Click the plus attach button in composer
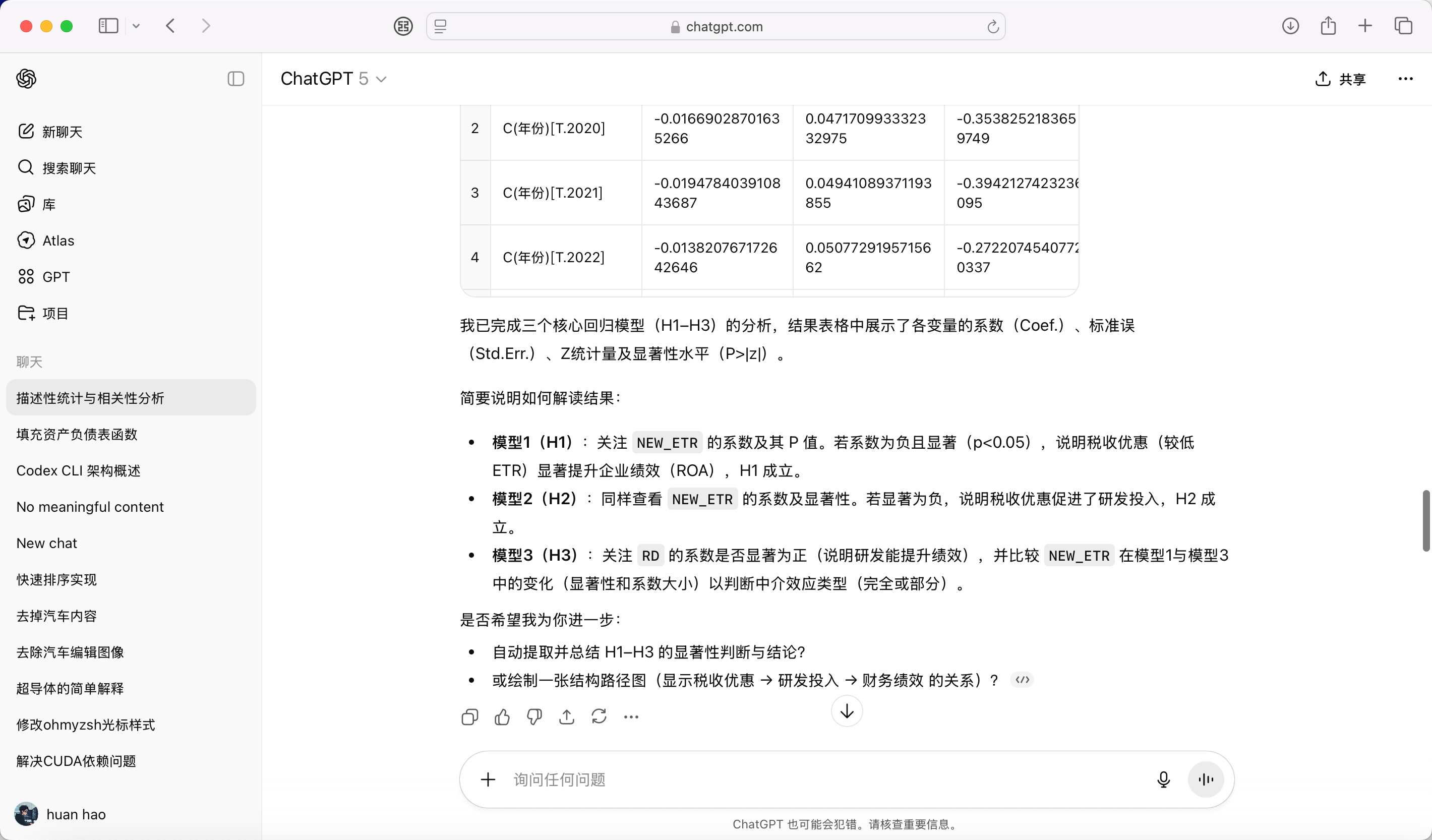 [488, 779]
